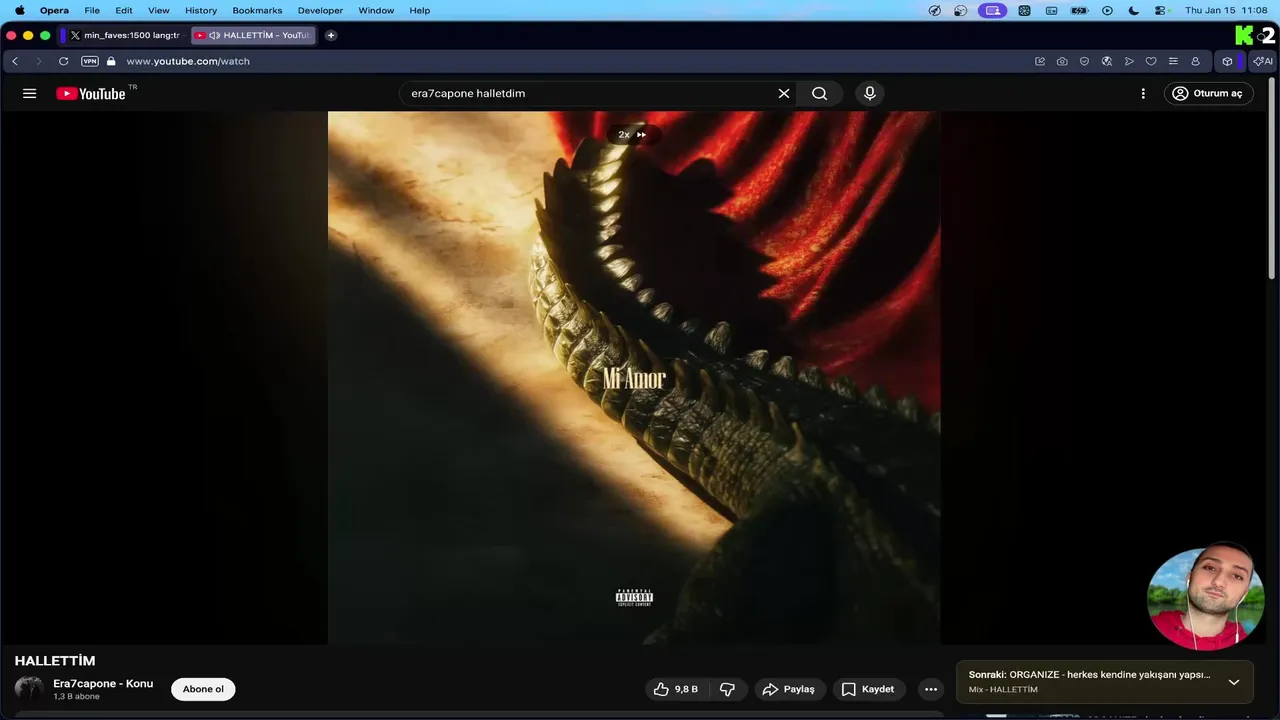This screenshot has height=720, width=1280.
Task: Open the YouTube hamburger guide menu
Action: tap(29, 93)
